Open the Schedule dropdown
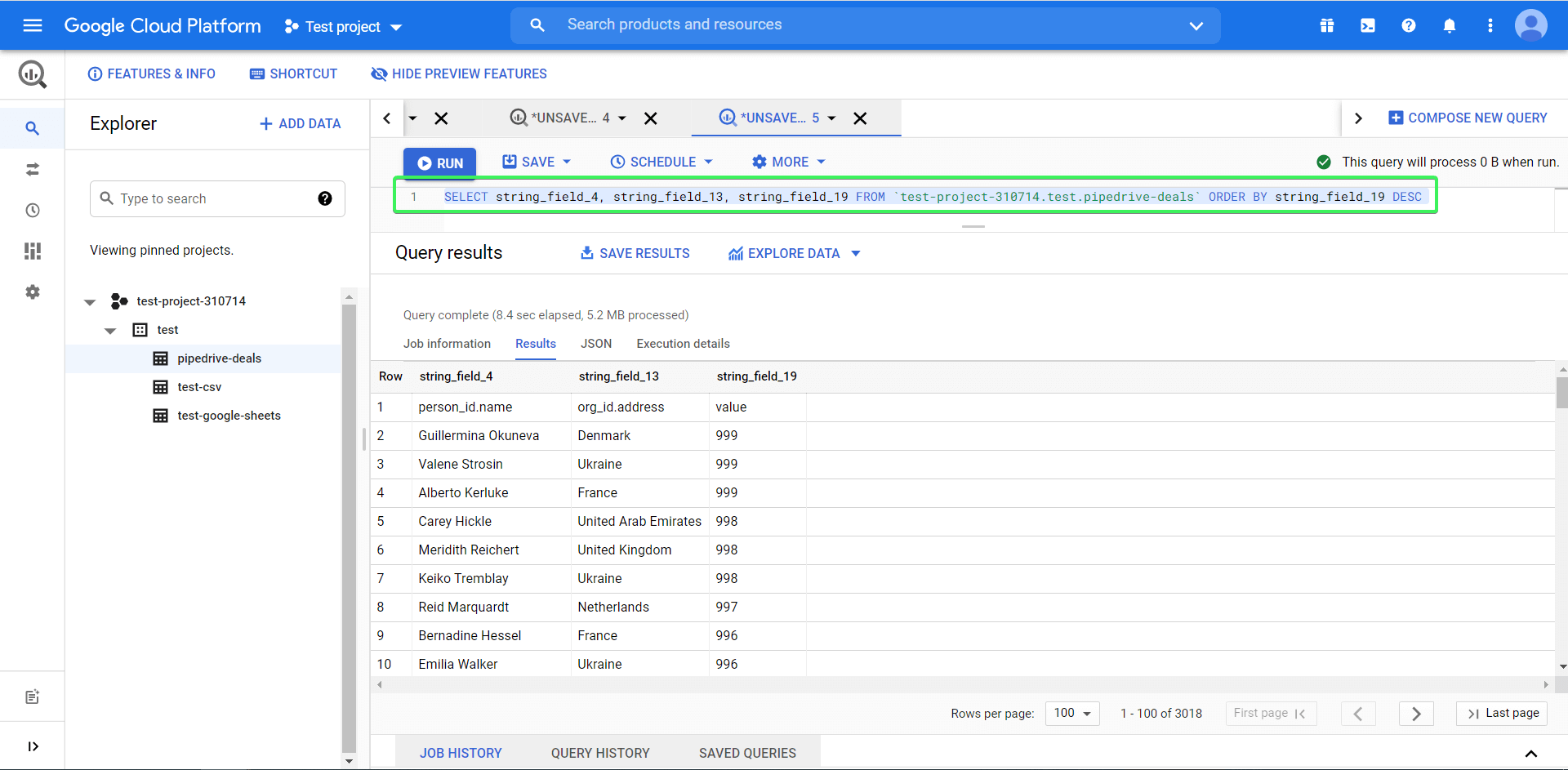This screenshot has height=770, width=1568. point(661,162)
